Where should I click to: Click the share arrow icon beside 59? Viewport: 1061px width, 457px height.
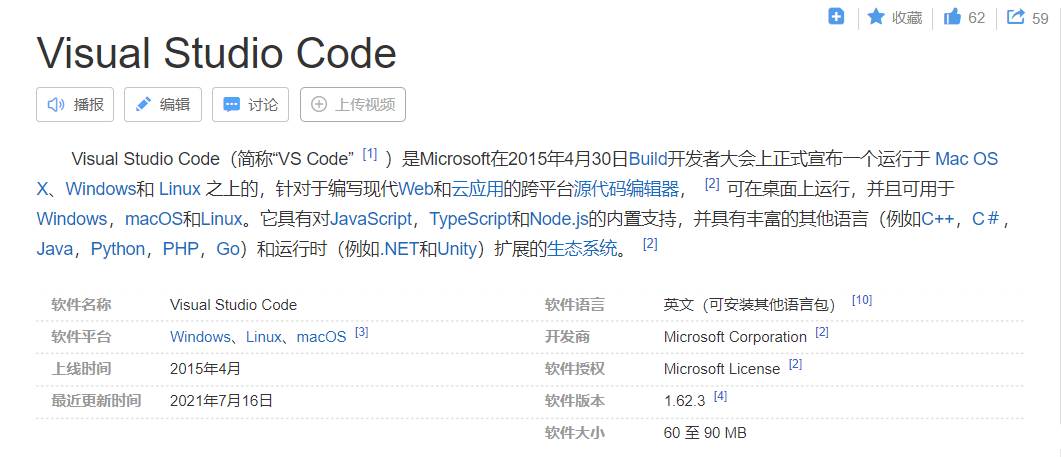coord(1016,18)
